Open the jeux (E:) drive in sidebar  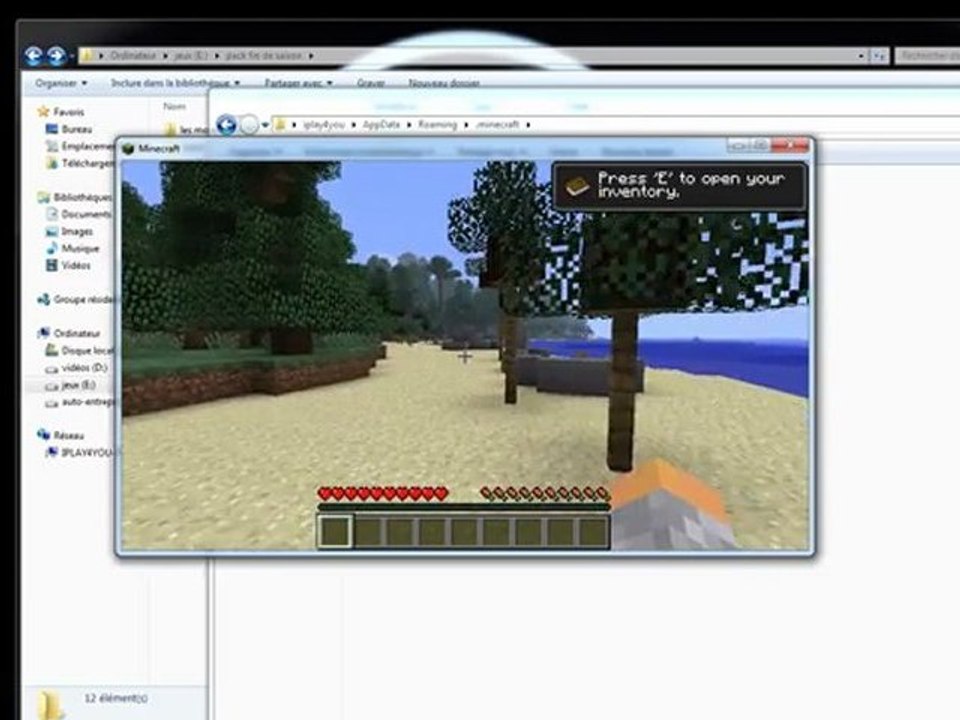[78, 385]
